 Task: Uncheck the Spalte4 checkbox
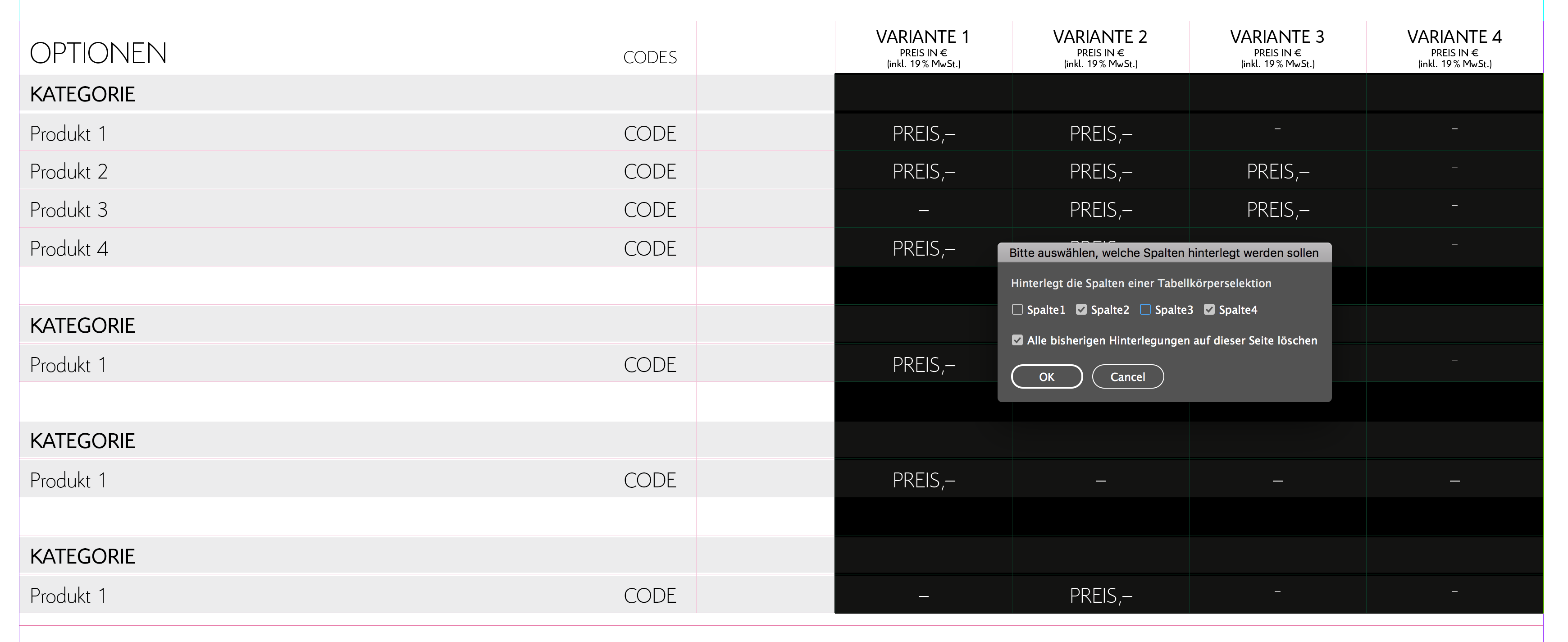[x=1209, y=309]
